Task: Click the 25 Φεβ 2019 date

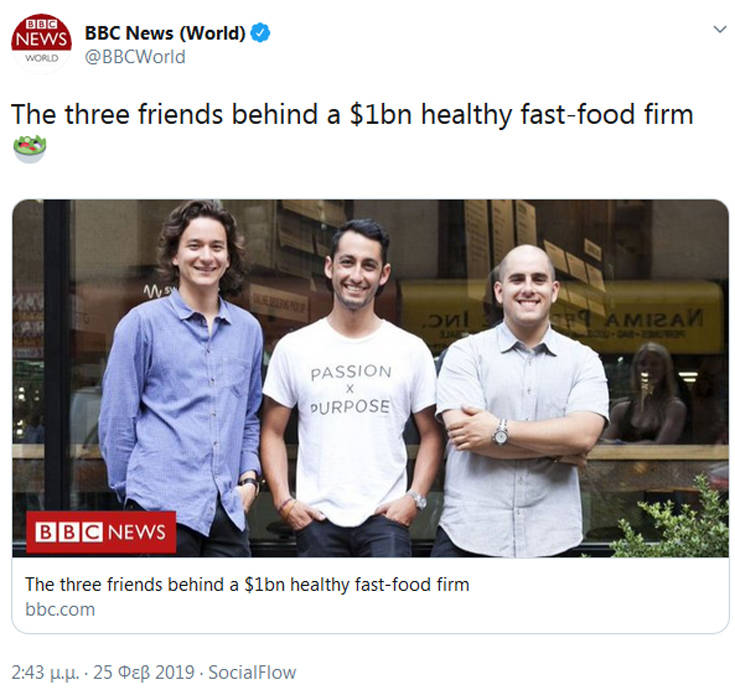Action: (x=143, y=672)
